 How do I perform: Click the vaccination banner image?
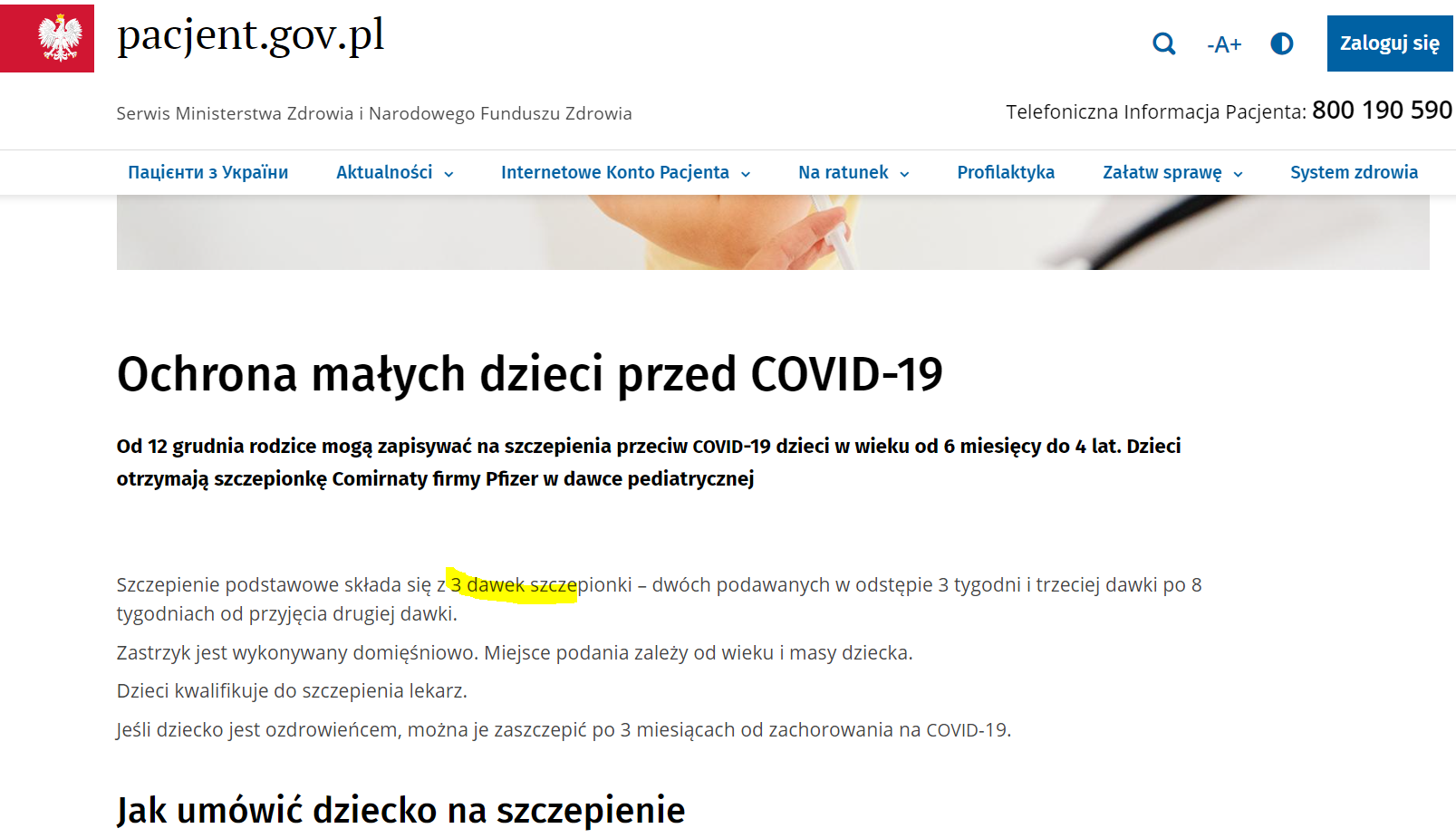773,232
